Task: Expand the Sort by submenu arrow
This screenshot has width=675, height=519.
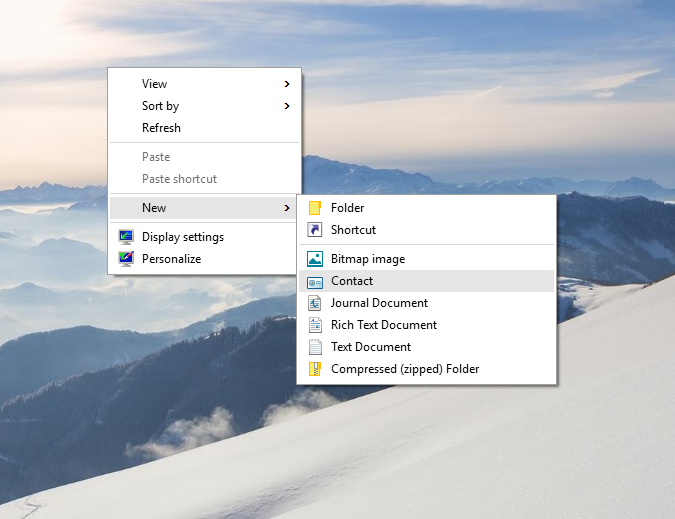Action: (287, 106)
